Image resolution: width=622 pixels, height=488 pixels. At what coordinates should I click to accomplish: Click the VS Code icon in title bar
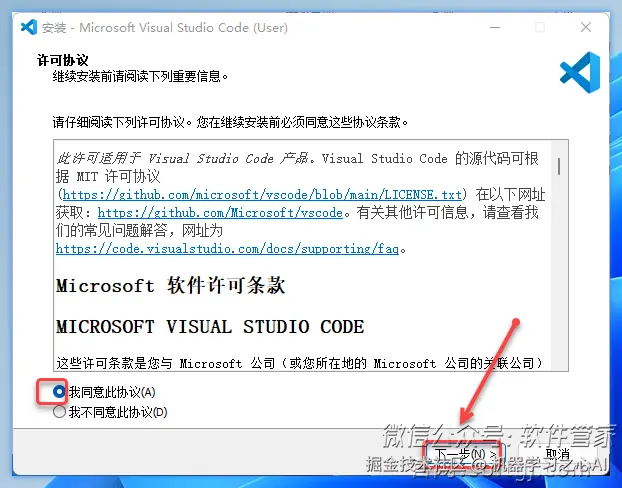coord(29,27)
